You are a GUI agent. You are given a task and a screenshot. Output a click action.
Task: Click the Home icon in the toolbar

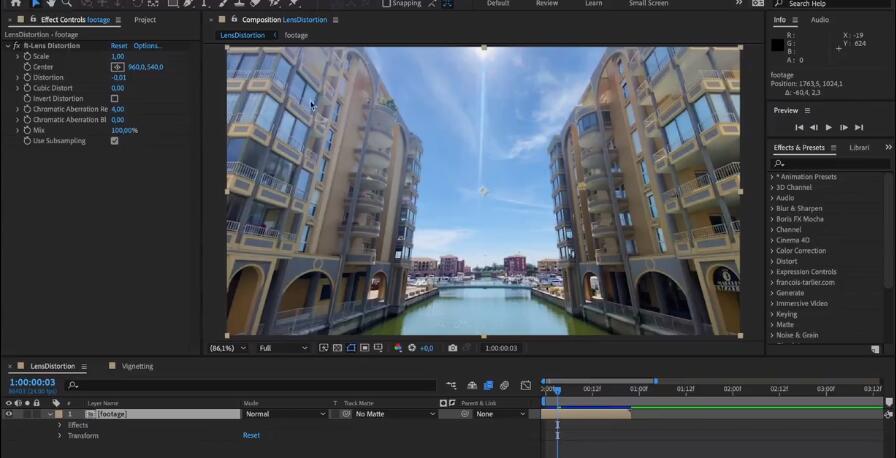coord(15,3)
